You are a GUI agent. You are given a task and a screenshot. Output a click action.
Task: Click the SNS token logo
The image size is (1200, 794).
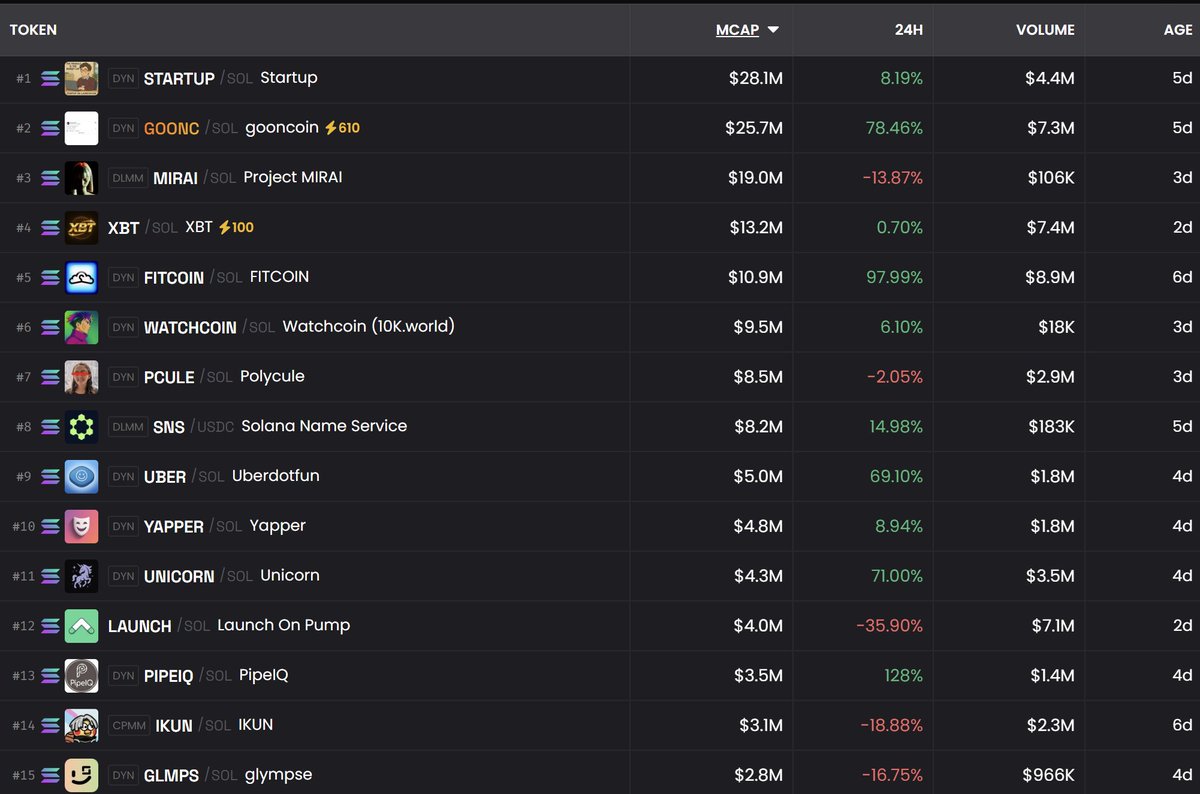[x=82, y=426]
